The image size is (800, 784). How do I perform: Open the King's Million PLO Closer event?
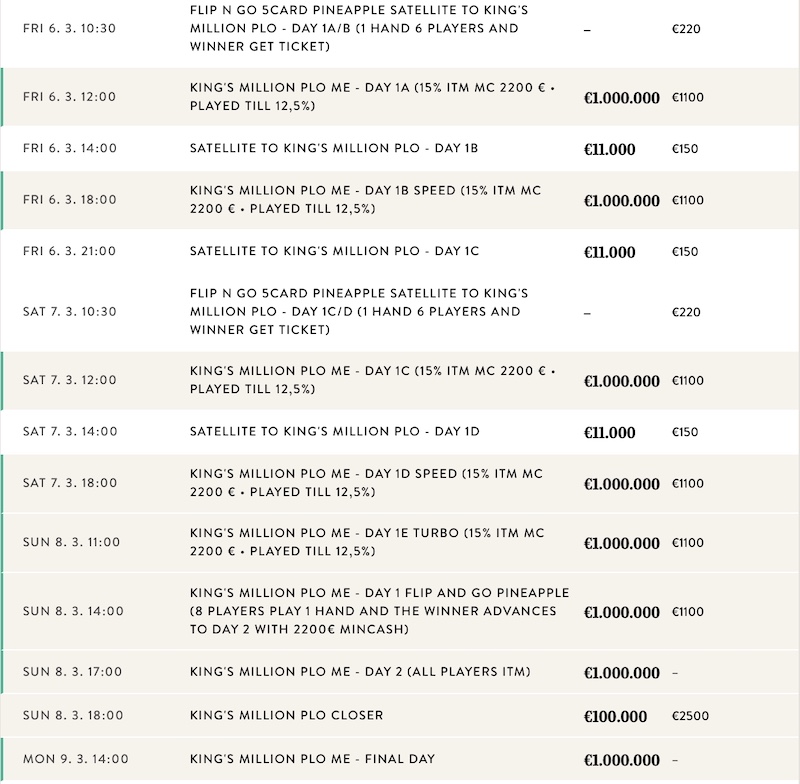[x=287, y=716]
